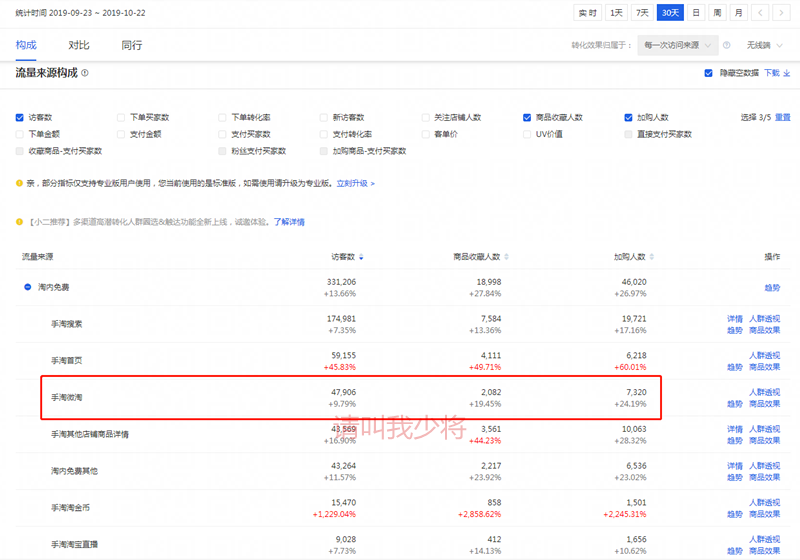Switch to the 对比 tab
The image size is (800, 560).
[x=79, y=45]
